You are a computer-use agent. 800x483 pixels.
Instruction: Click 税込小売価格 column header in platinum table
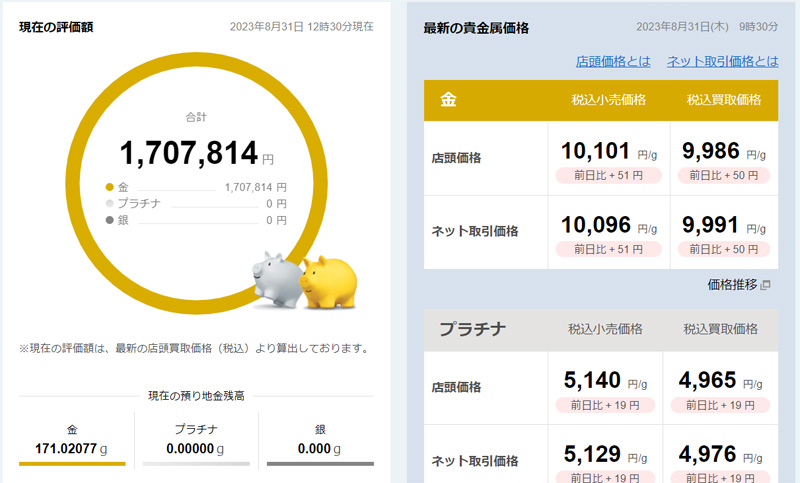[606, 329]
